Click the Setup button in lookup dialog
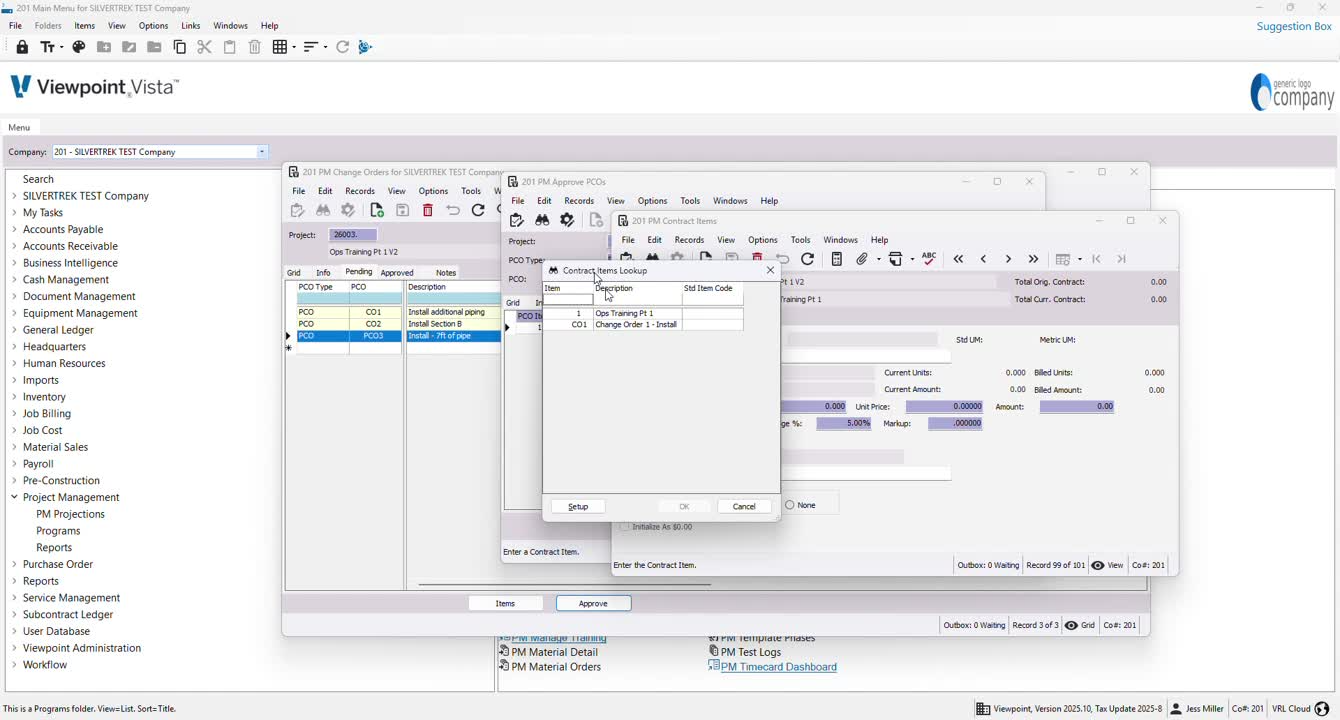The width and height of the screenshot is (1340, 720). pos(578,506)
